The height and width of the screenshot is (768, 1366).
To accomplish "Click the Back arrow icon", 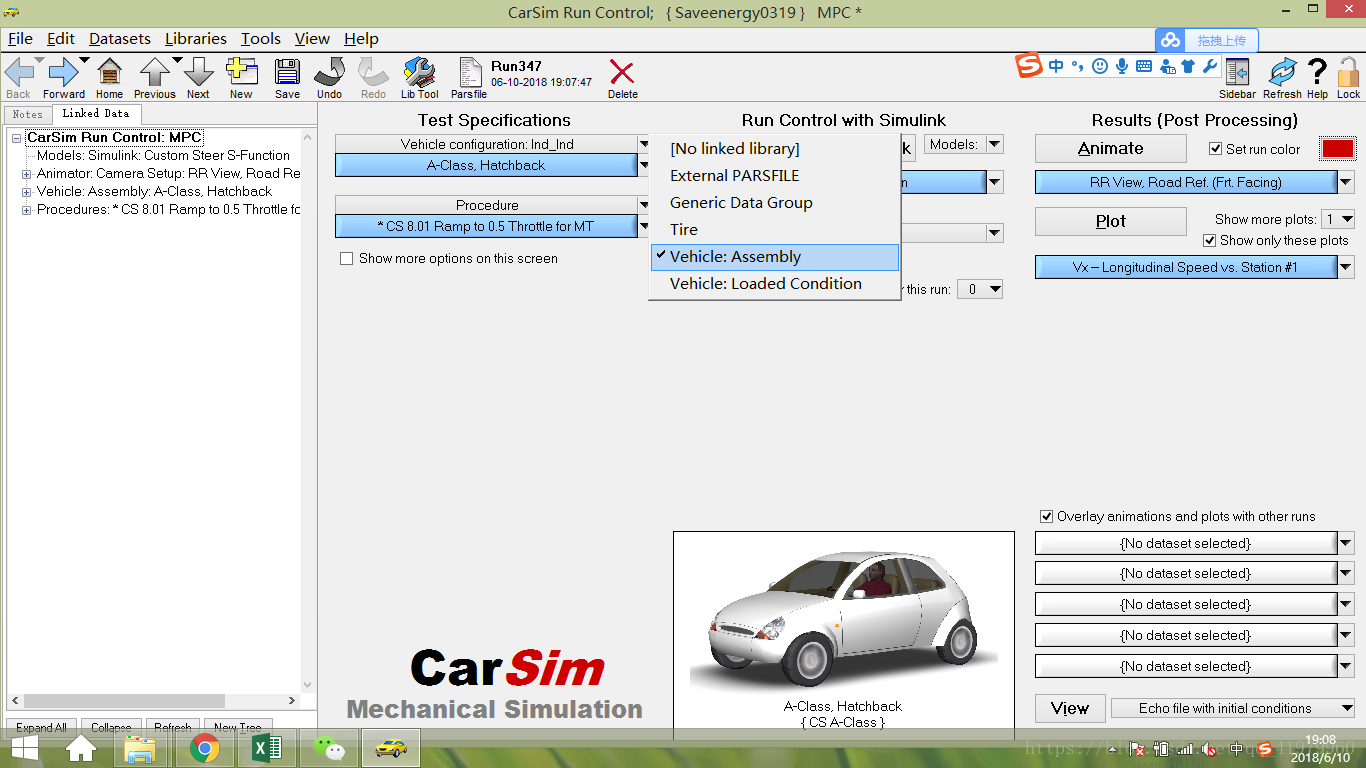I will (19, 72).
